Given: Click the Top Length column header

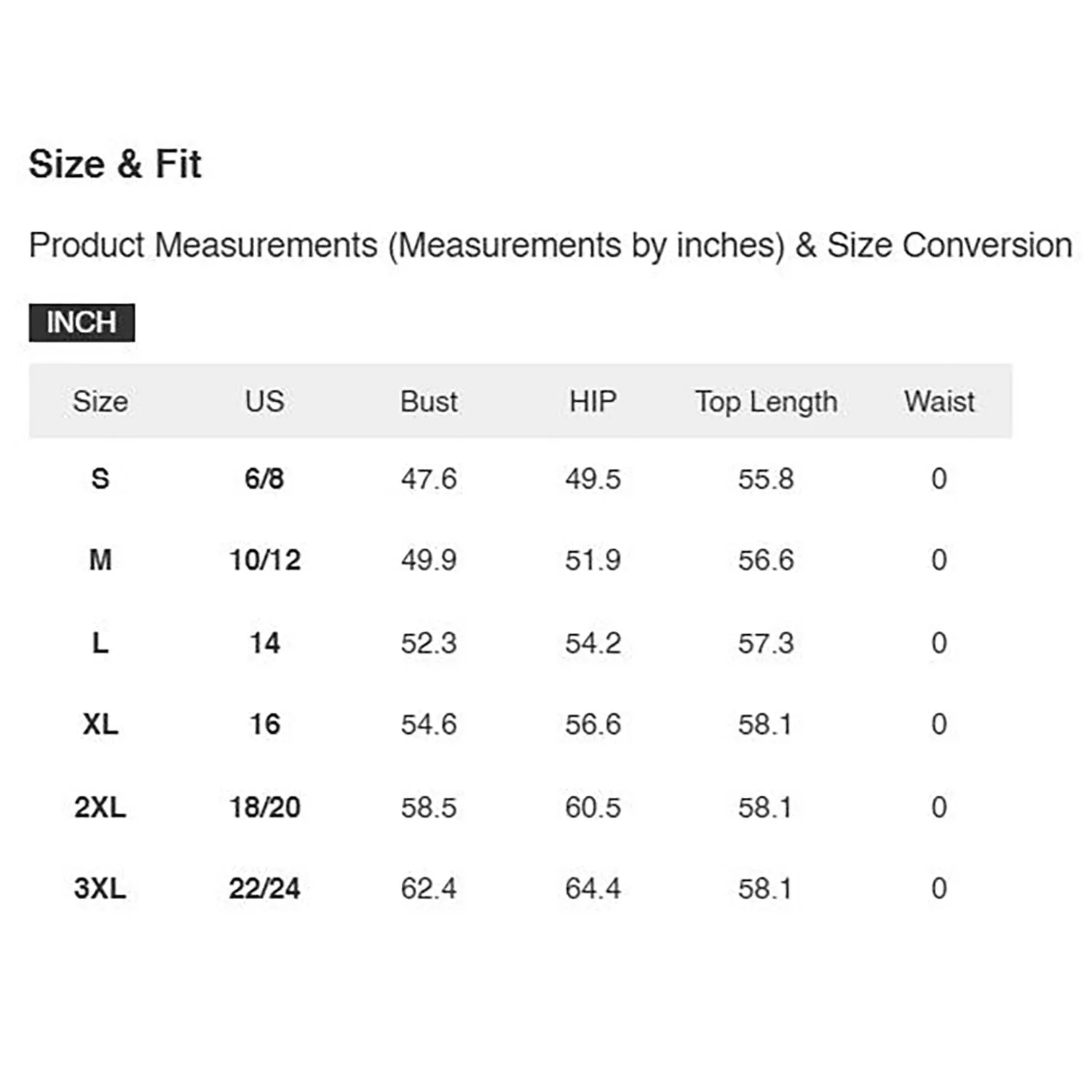Looking at the screenshot, I should (766, 403).
